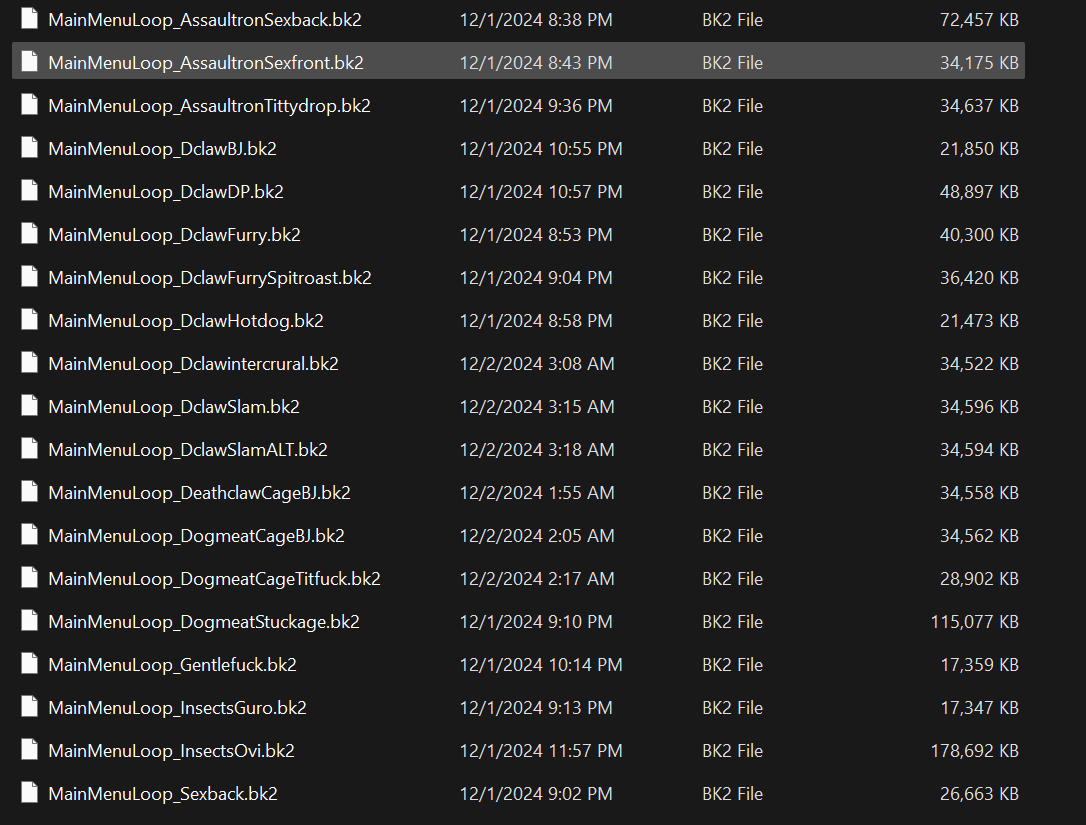Click the size value 21,473 KB

tap(979, 321)
